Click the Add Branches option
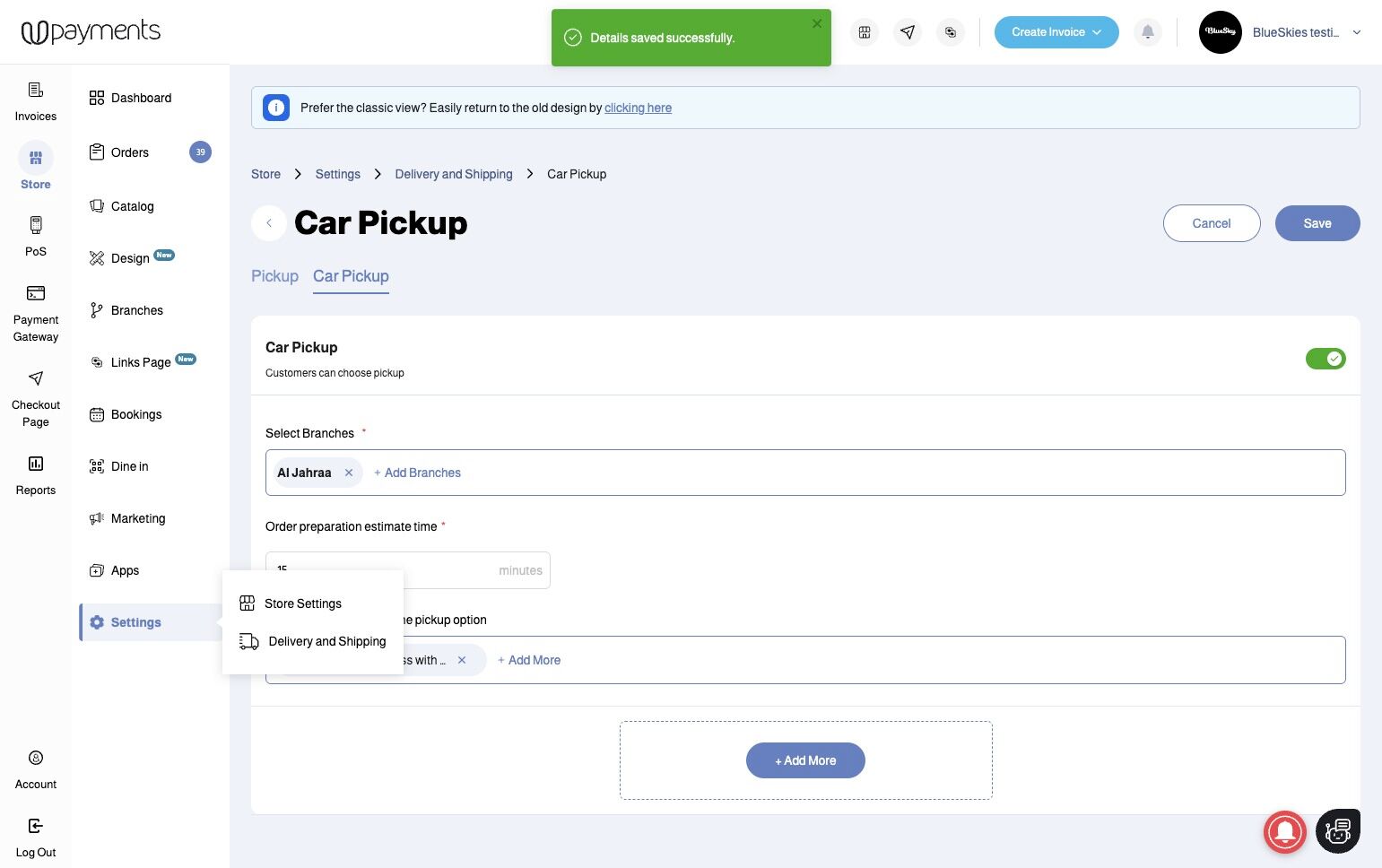This screenshot has width=1382, height=868. pyautogui.click(x=418, y=473)
